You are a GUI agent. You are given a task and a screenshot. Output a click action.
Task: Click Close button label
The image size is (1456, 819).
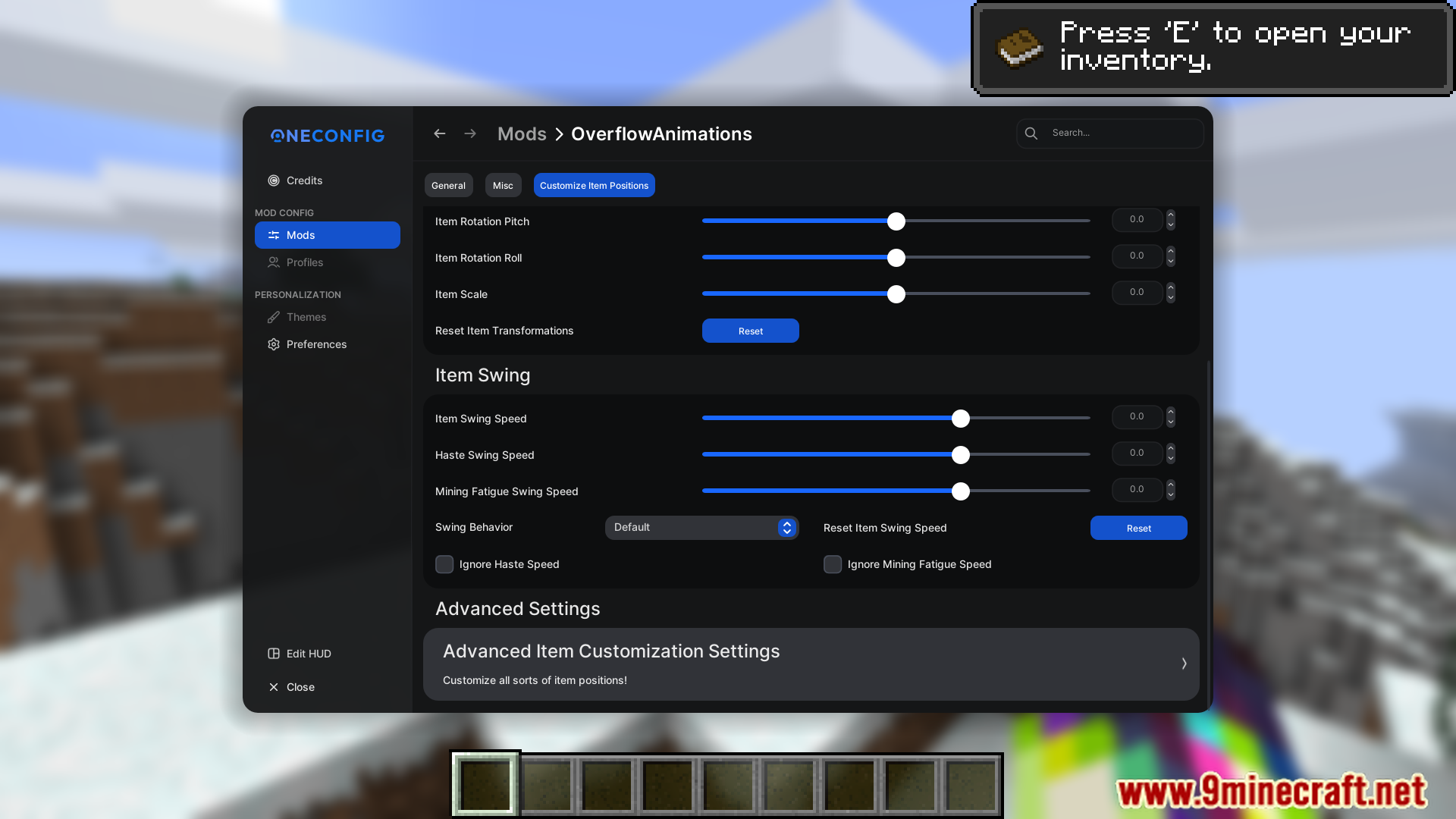pyautogui.click(x=300, y=687)
